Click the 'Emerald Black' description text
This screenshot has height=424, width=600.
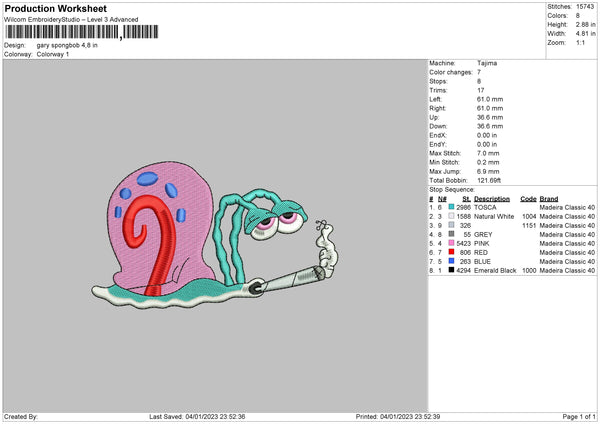(495, 271)
